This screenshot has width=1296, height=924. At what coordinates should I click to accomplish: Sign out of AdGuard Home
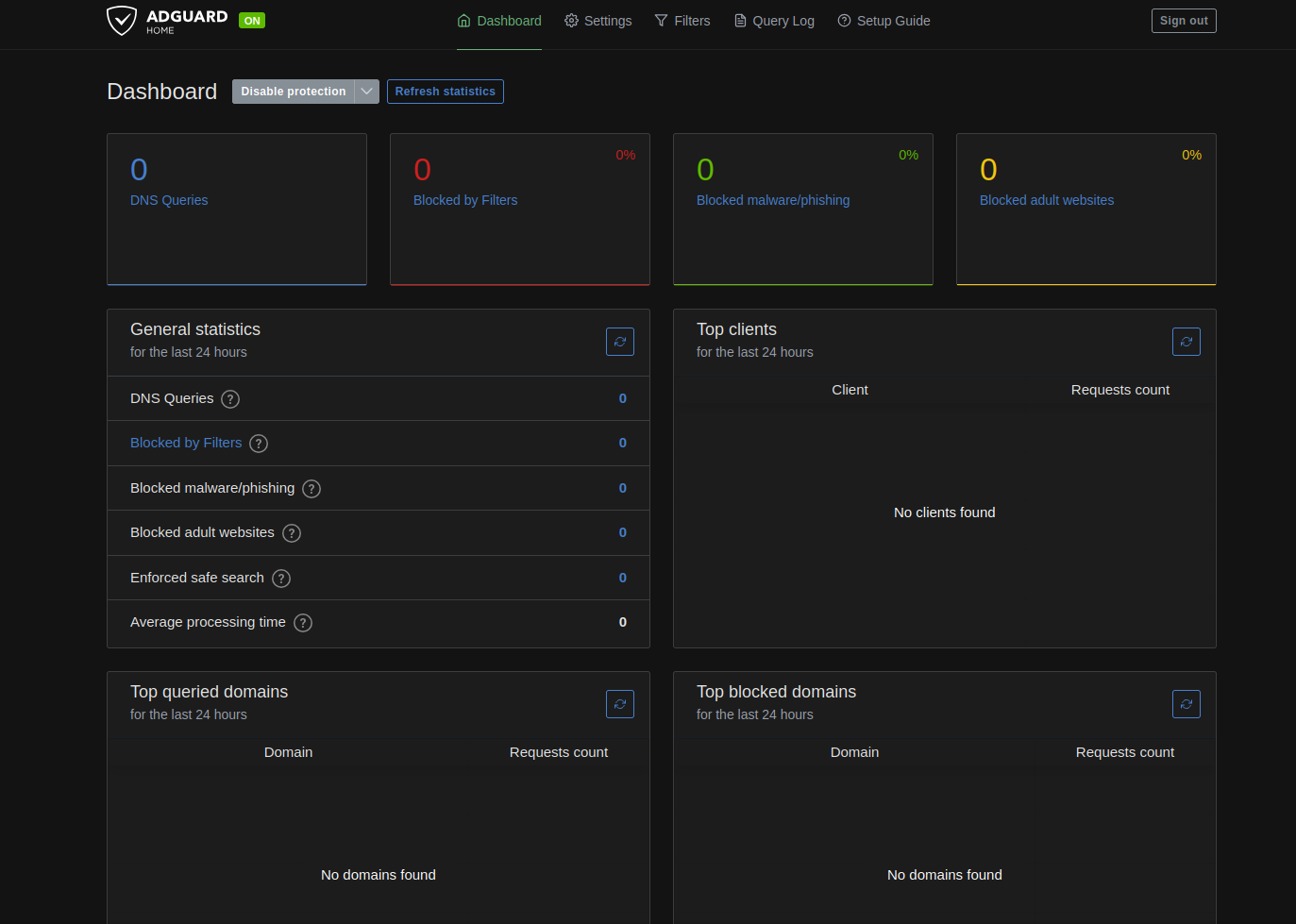(1183, 21)
